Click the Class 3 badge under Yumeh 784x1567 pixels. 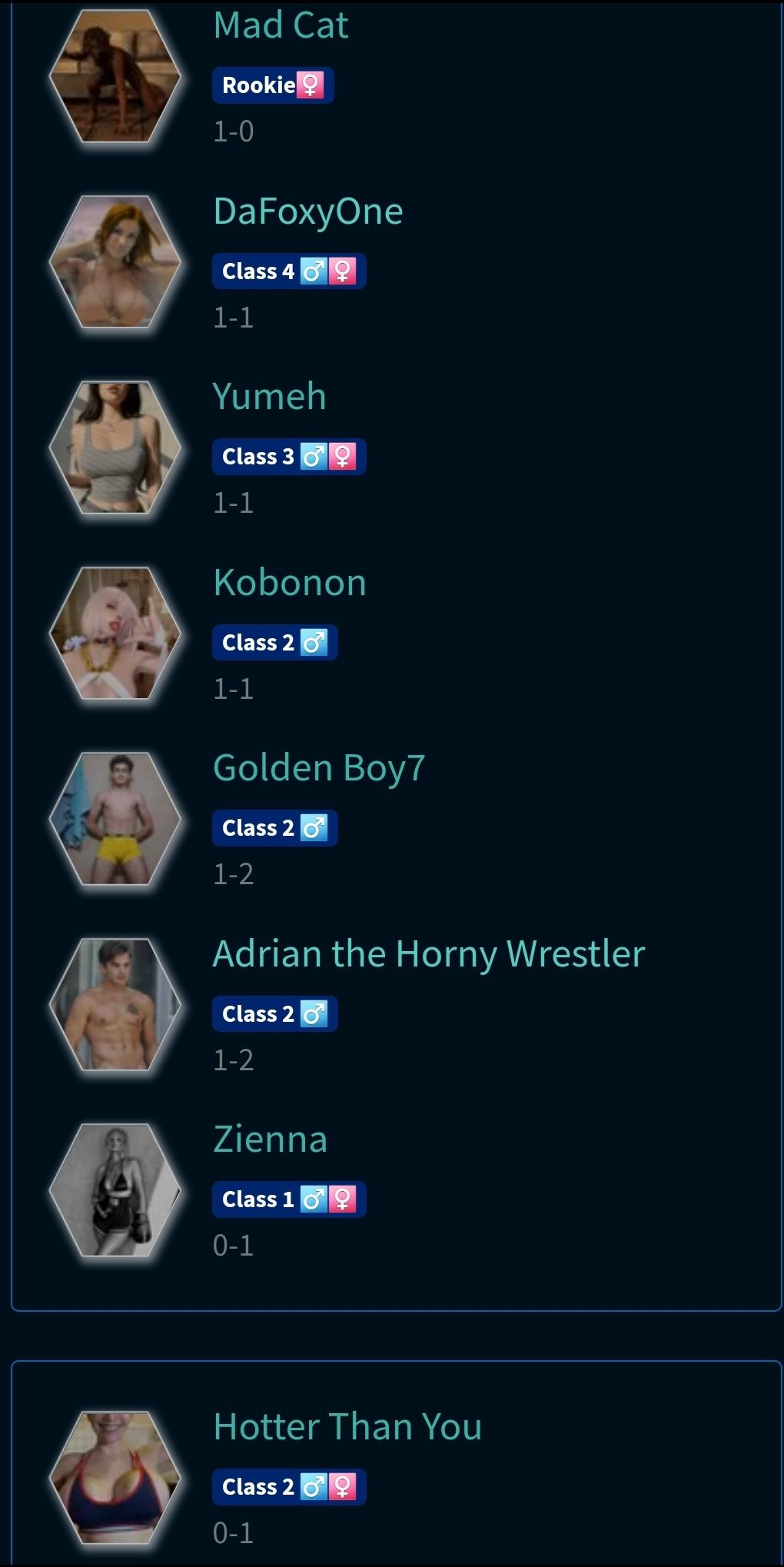[289, 457]
